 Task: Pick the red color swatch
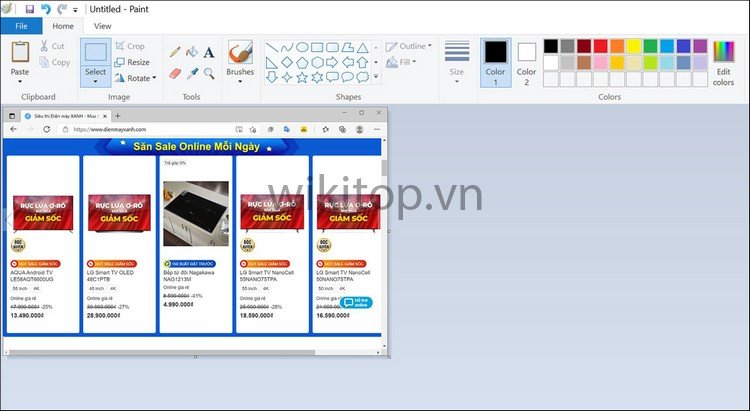click(x=601, y=46)
